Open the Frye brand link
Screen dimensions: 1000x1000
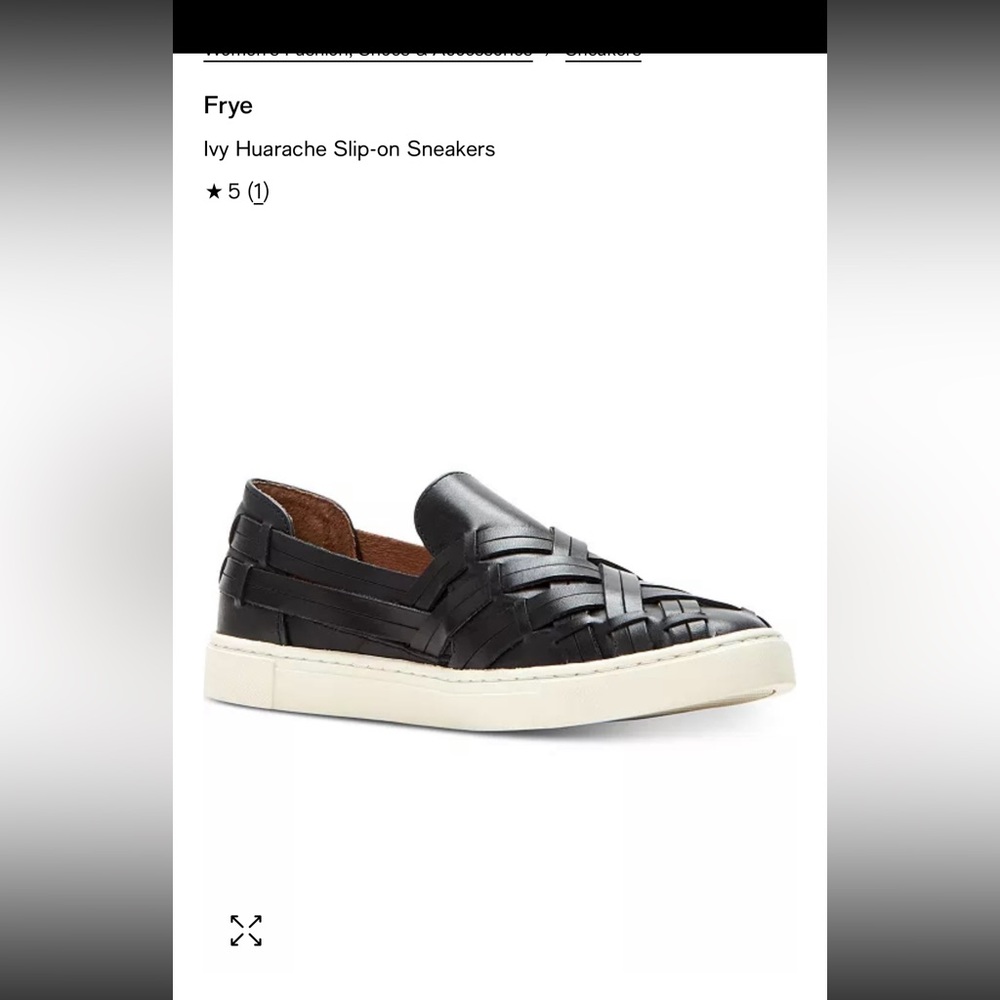click(228, 105)
